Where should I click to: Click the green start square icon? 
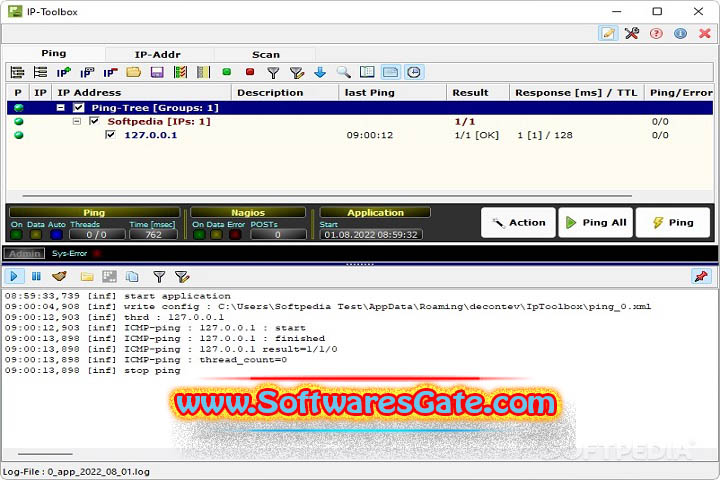[x=226, y=72]
